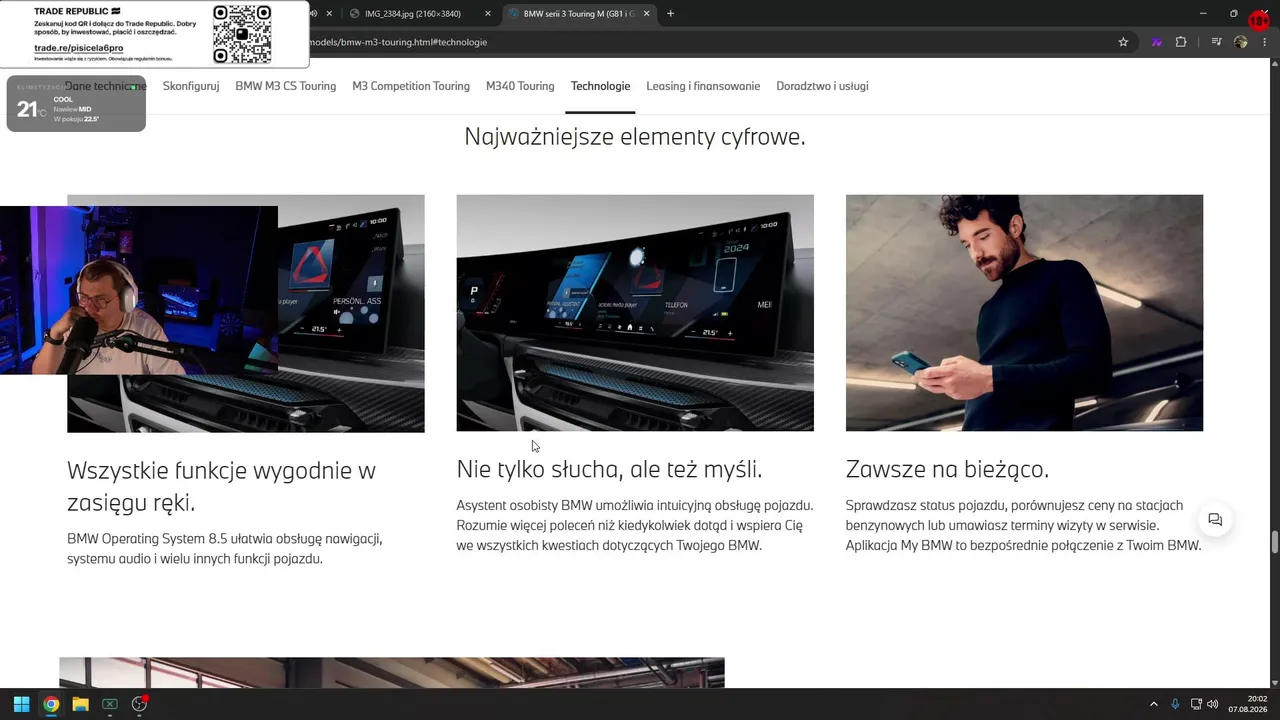This screenshot has width=1280, height=720.
Task: Close the IMG_2384.jpg tab
Action: (488, 14)
